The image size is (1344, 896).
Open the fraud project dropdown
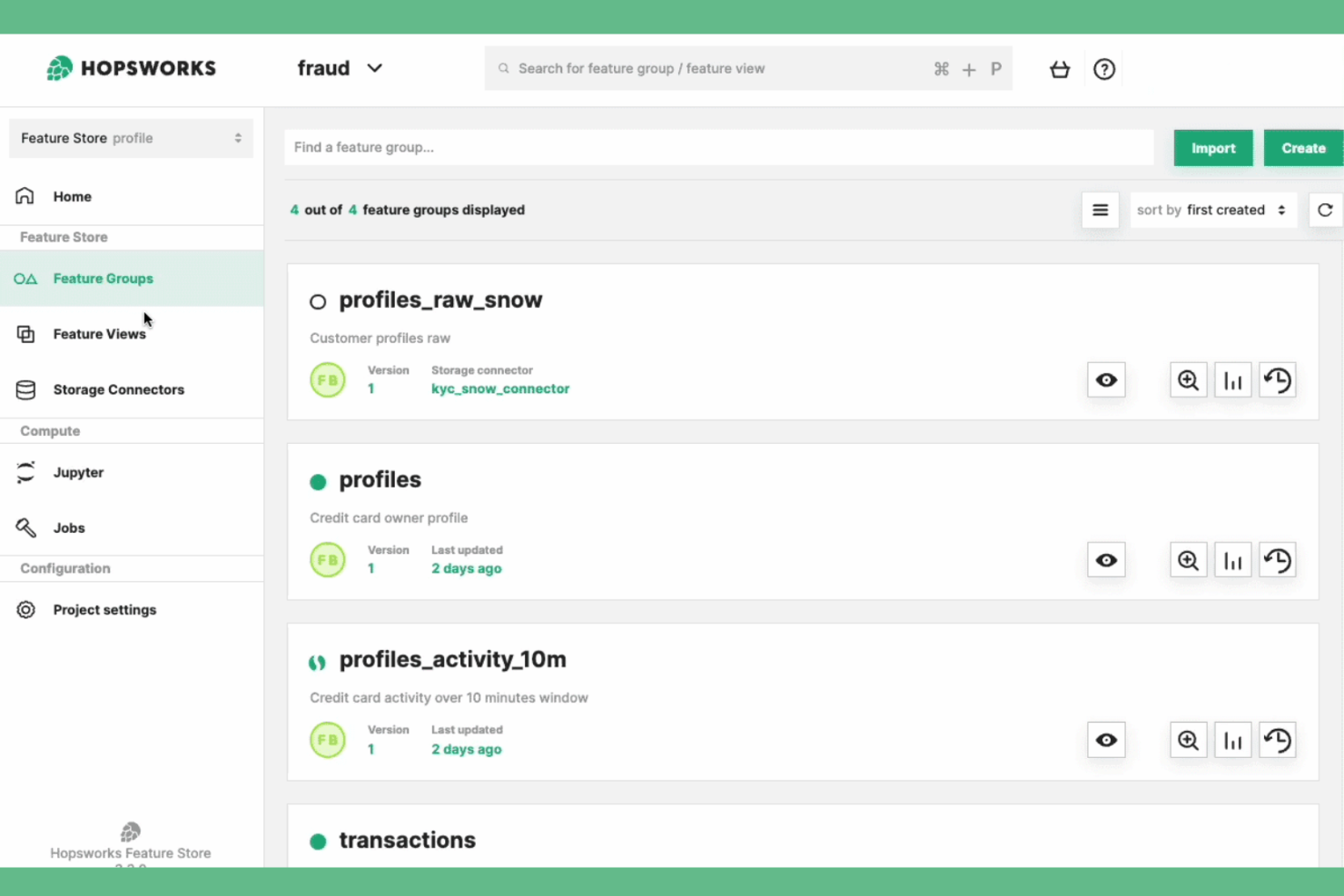[340, 68]
